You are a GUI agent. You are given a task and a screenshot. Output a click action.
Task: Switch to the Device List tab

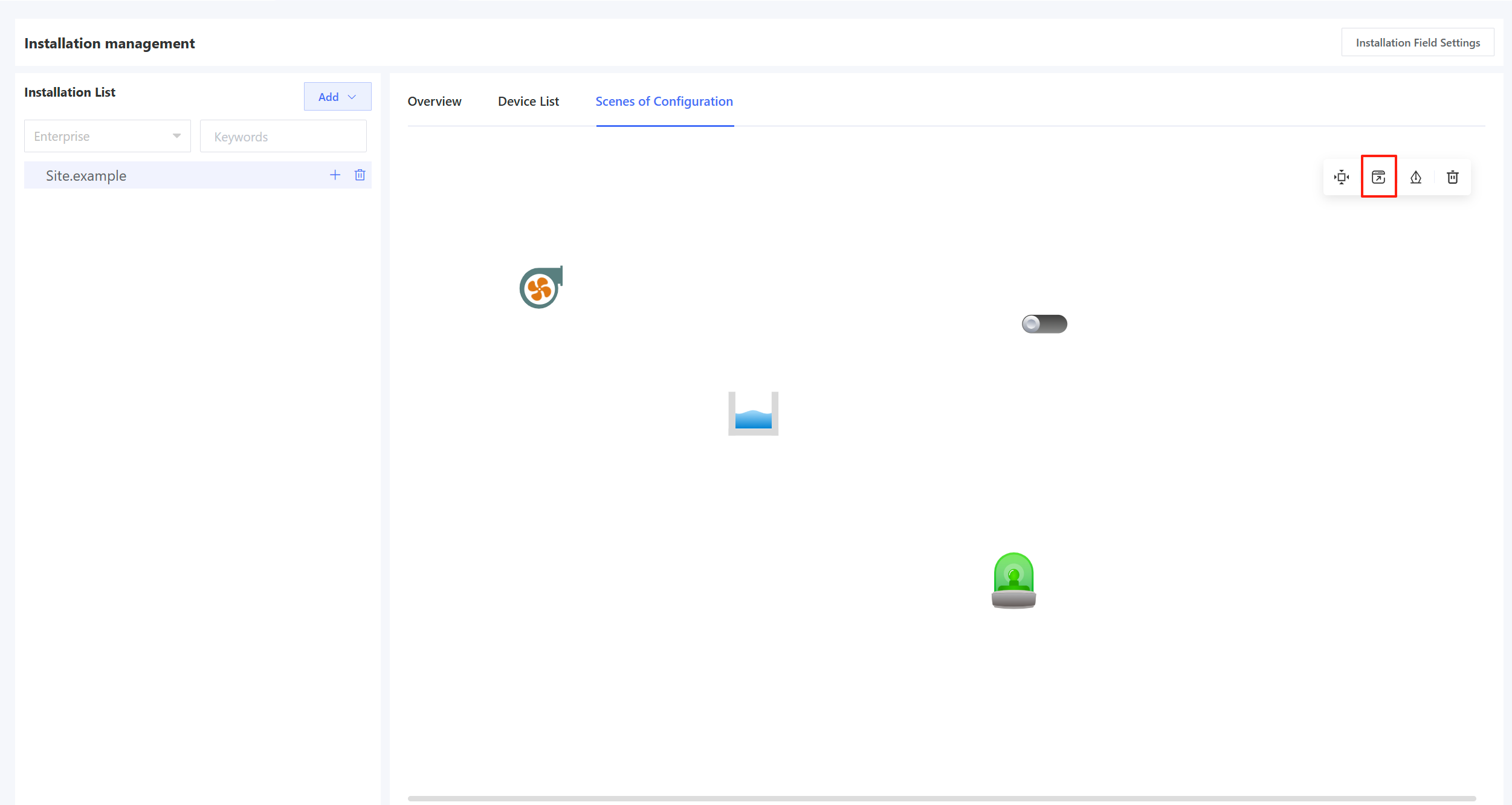pos(528,102)
